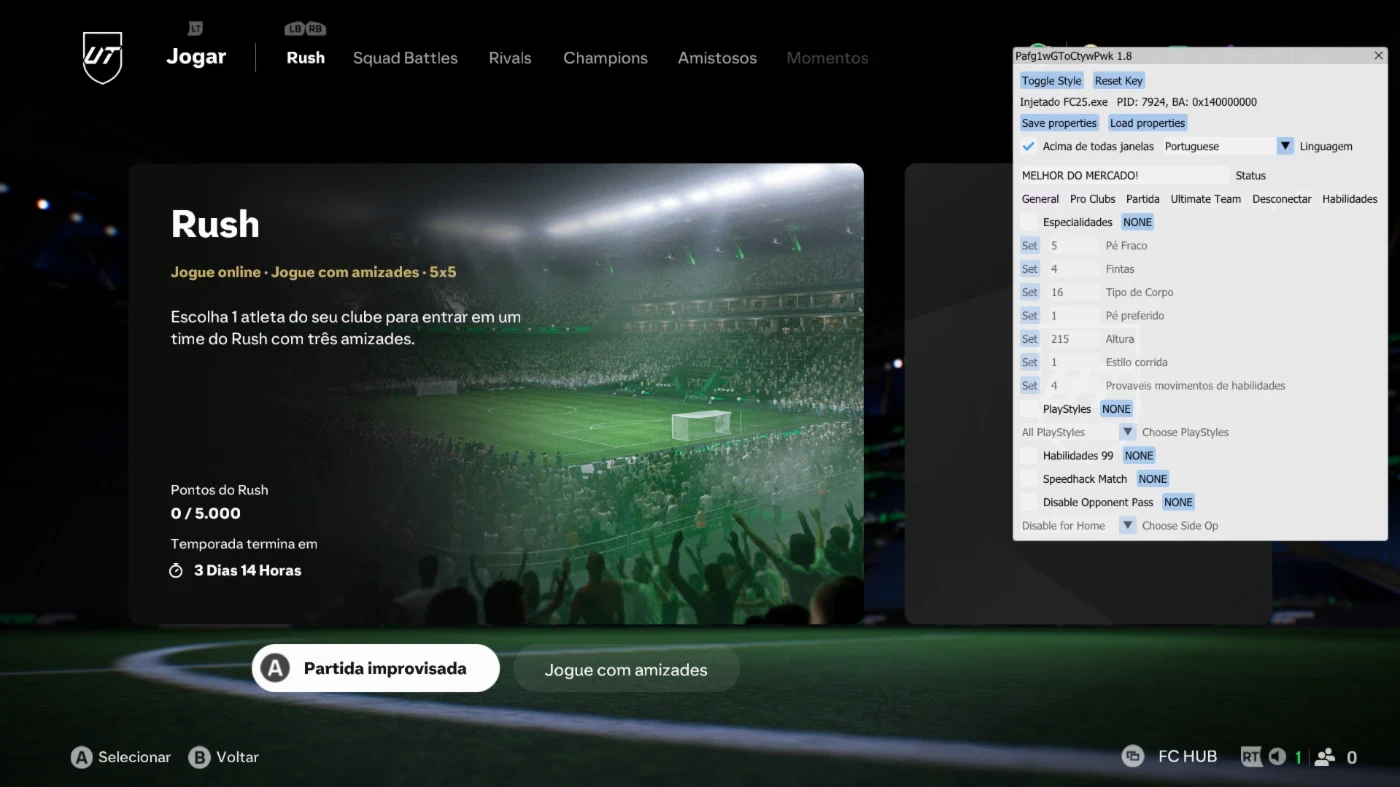Click the RT trigger icon in bottom bar
This screenshot has width=1400, height=787.
pyautogui.click(x=1251, y=757)
